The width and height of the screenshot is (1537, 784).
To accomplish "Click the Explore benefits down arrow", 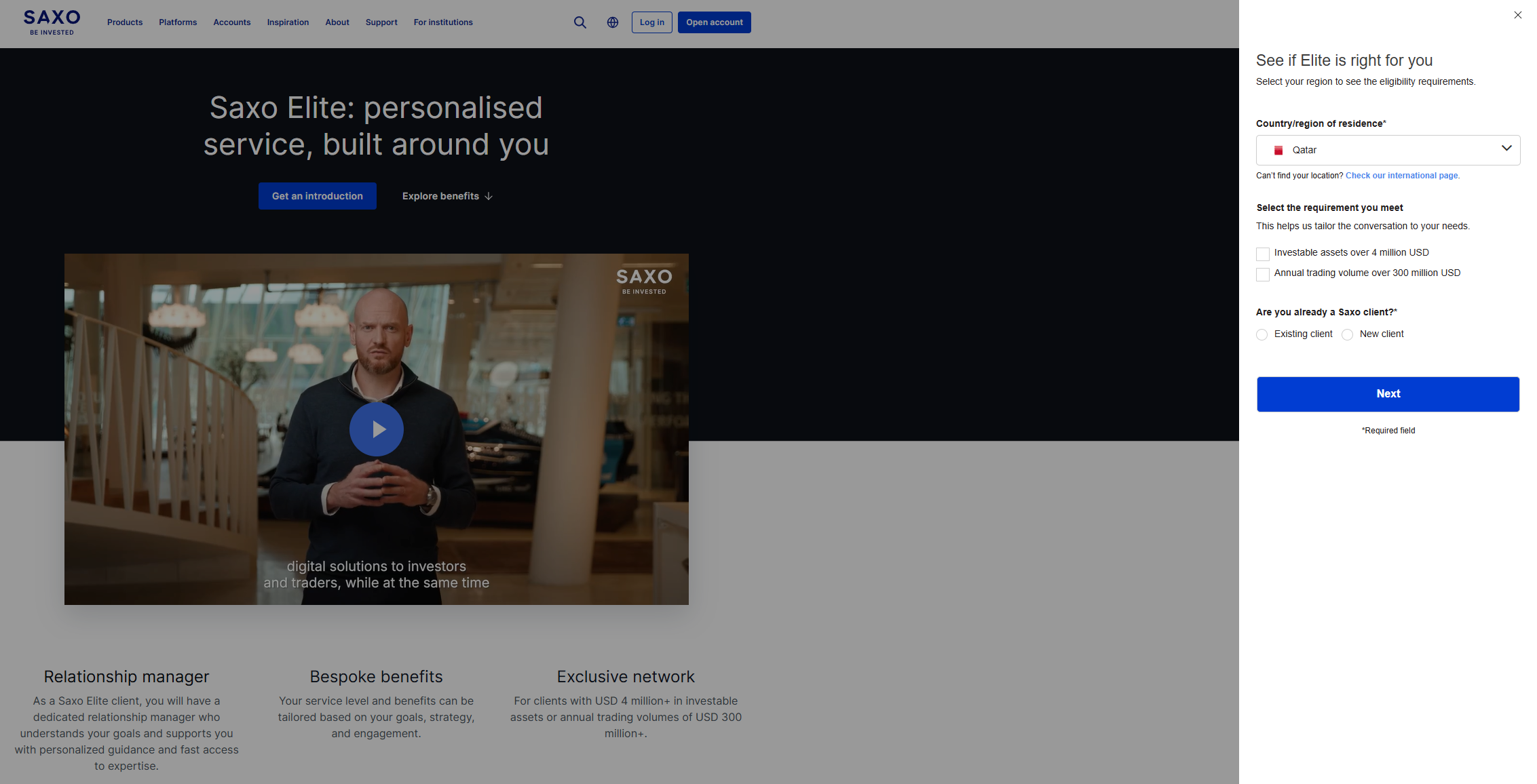I will coord(489,196).
